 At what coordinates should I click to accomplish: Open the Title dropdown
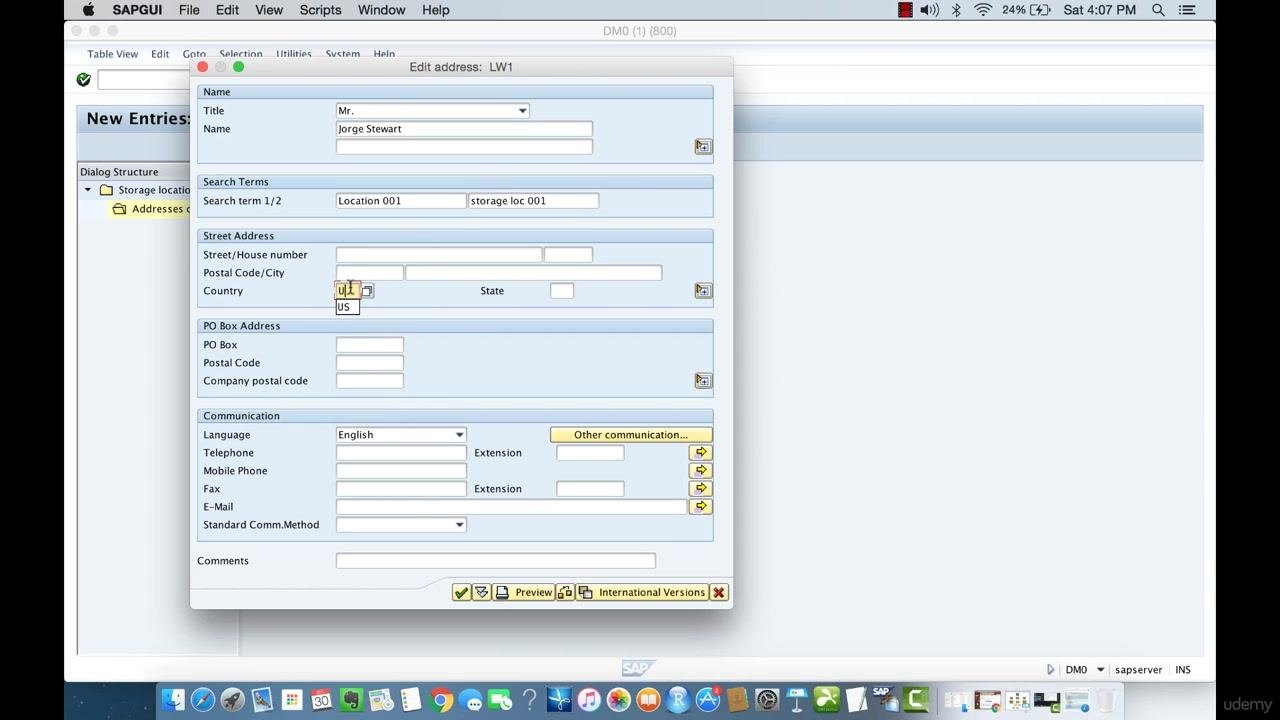[x=522, y=111]
